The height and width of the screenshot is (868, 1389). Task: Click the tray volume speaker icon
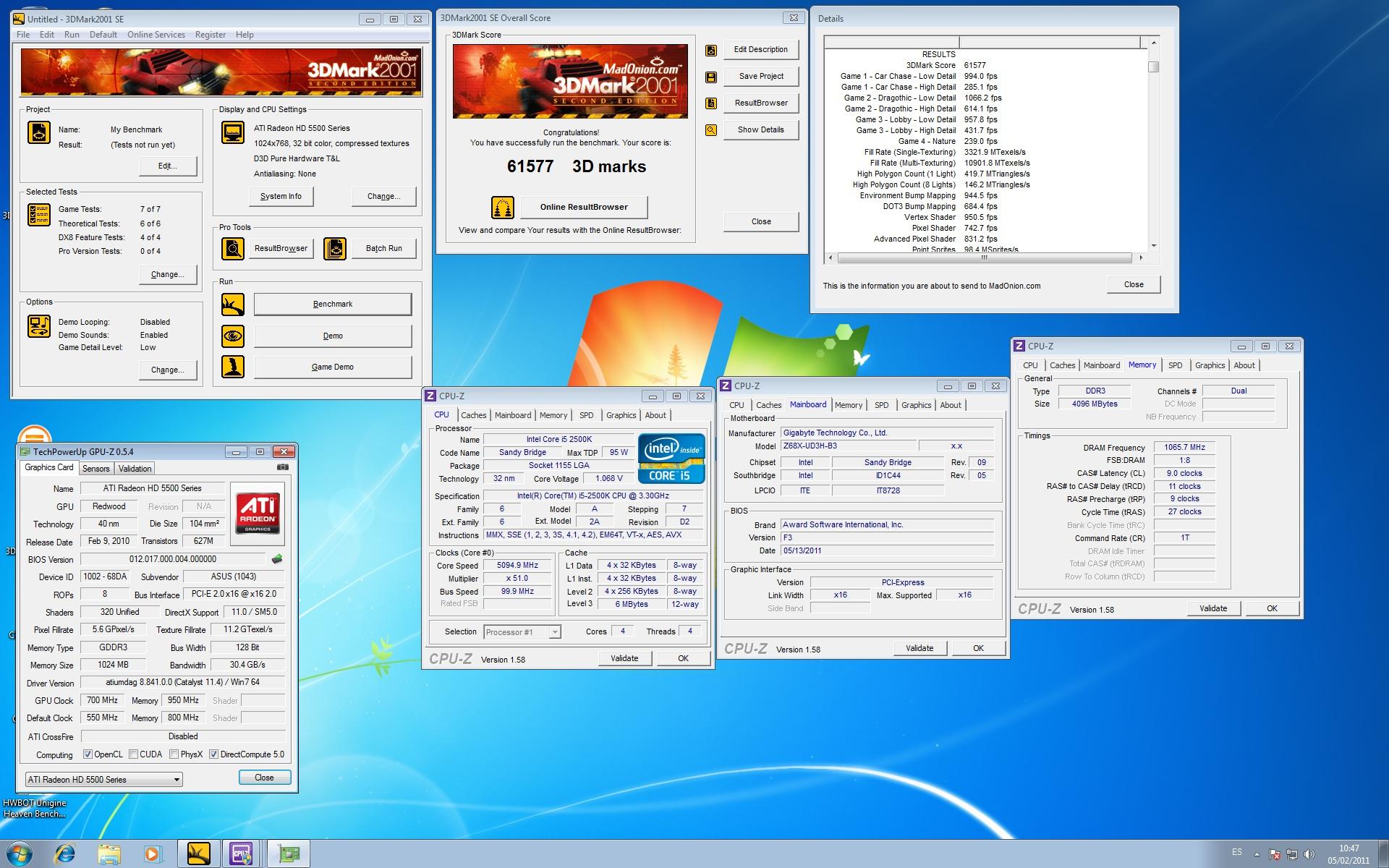coord(1309,855)
